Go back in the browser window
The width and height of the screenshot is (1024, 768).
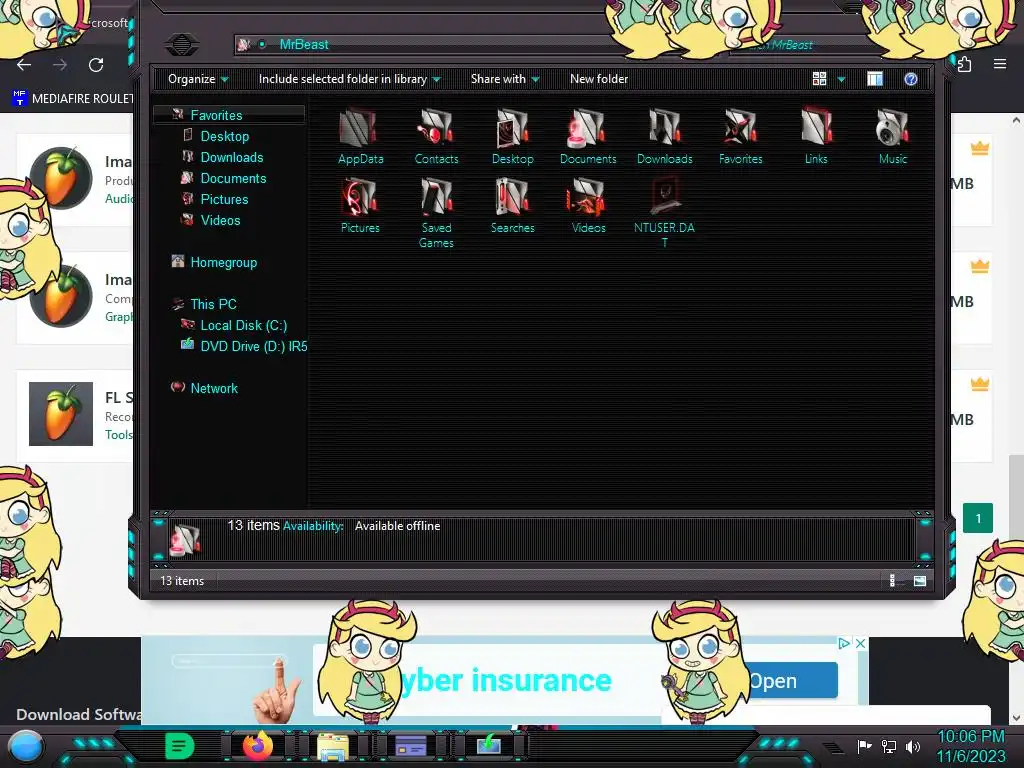pyautogui.click(x=24, y=65)
